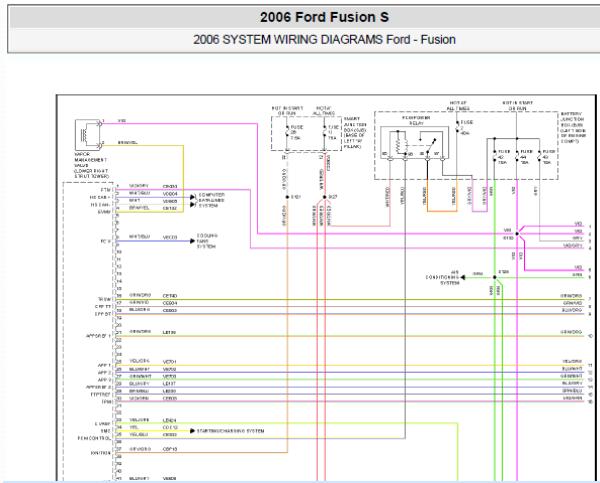Click "HOT IN START OR RUN" above Fuse 28
600x483 pixels.
287,111
